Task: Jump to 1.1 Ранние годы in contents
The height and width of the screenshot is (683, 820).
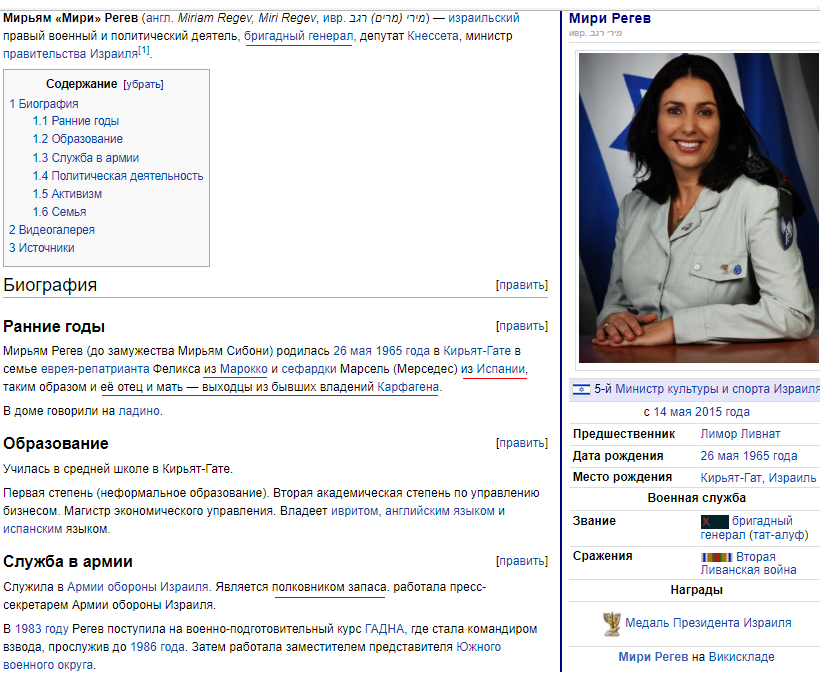Action: tap(76, 121)
